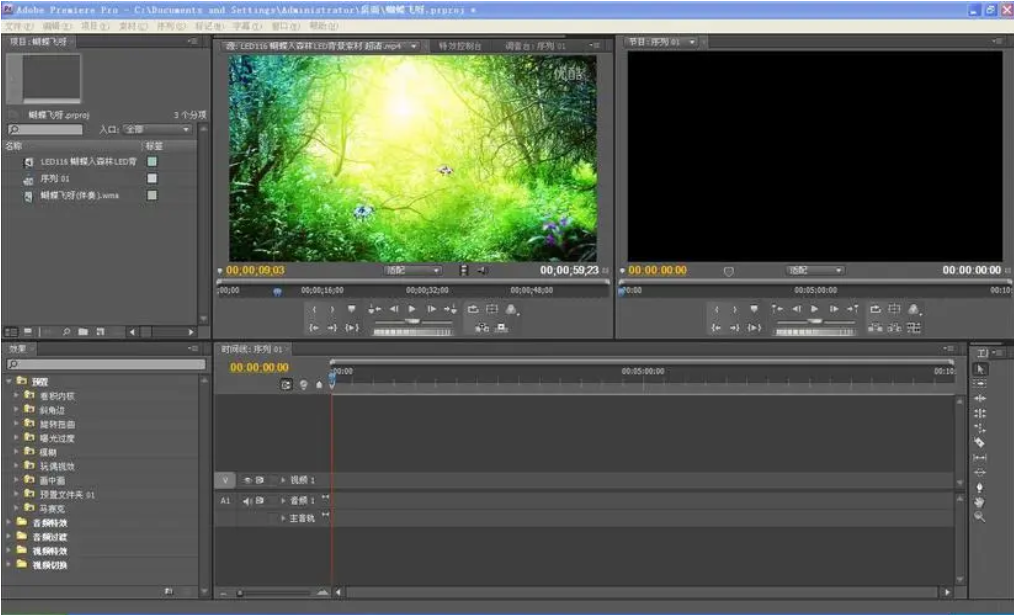Click Extract button in program monitor
Screen dimensions: 1014x615
coord(894,328)
